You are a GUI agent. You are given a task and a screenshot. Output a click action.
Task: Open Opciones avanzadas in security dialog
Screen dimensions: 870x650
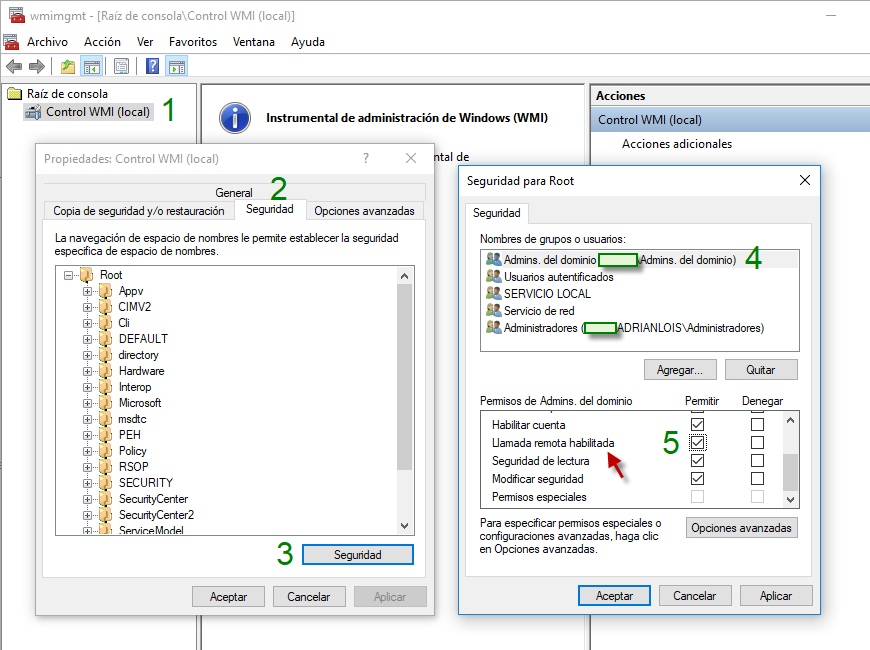[x=741, y=528]
